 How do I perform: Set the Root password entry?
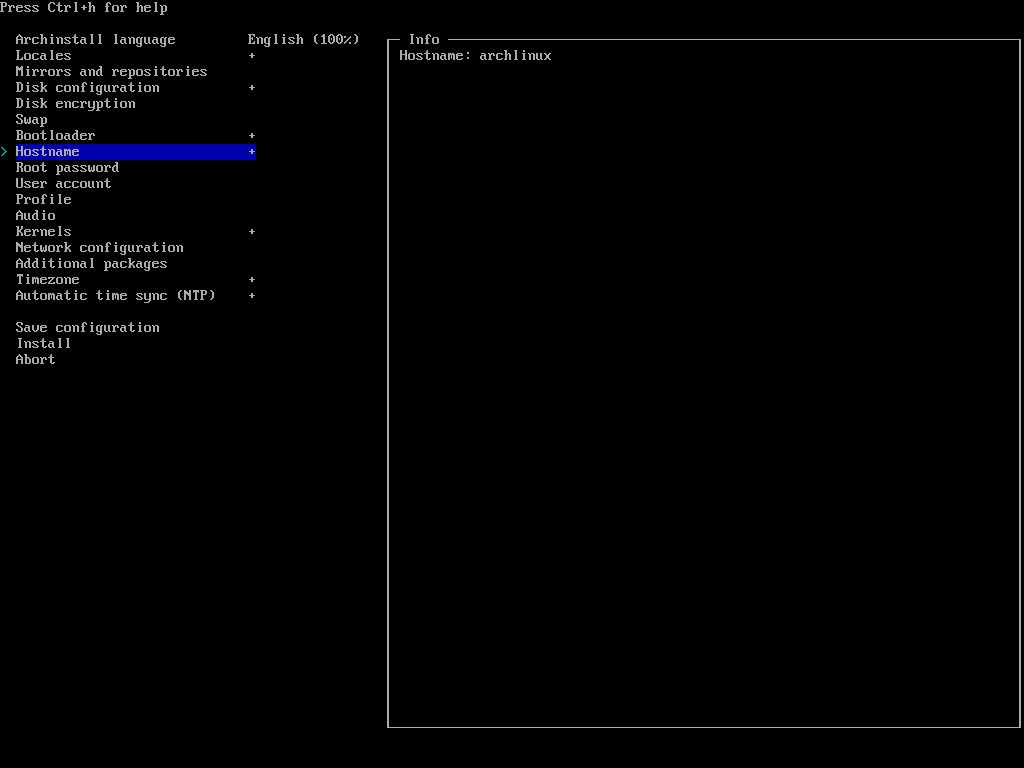tap(67, 168)
